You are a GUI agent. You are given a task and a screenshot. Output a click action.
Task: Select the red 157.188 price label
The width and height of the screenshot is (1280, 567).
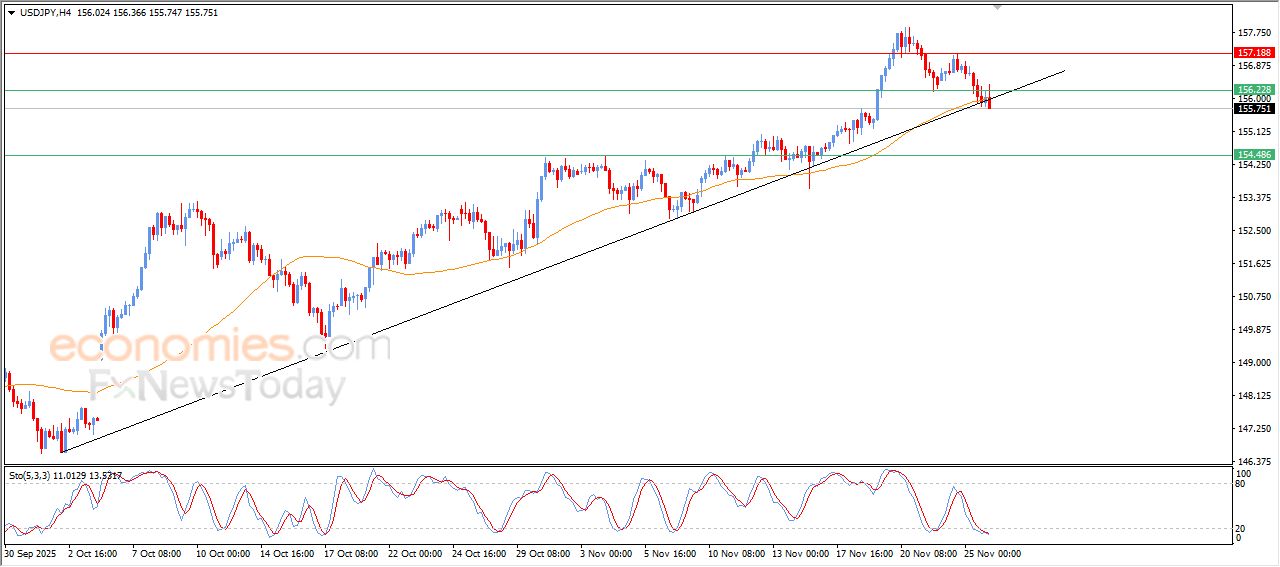[x=1254, y=52]
